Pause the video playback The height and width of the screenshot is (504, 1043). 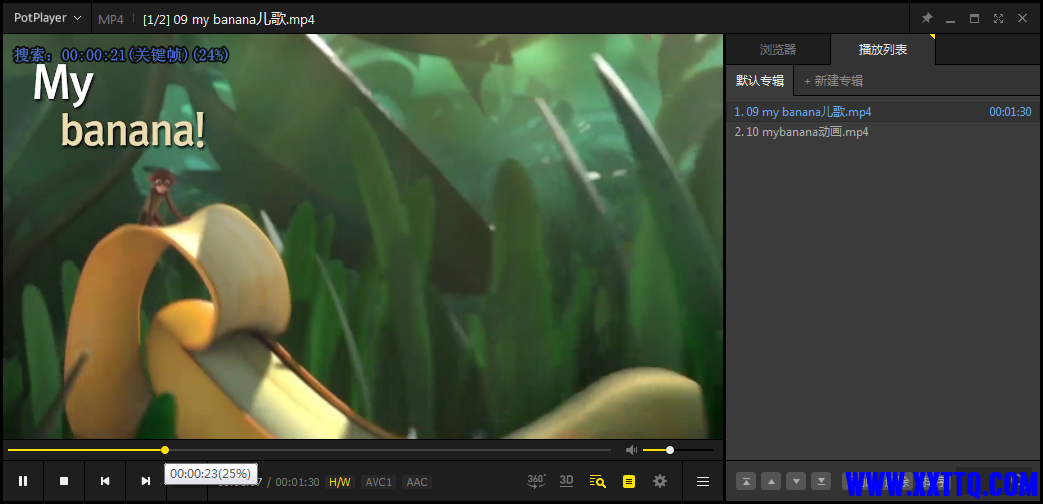23,481
